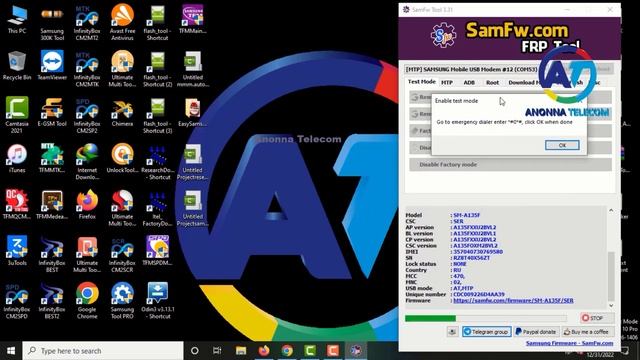The image size is (640, 360).
Task: Open File Explorer in taskbar
Action: click(241, 351)
